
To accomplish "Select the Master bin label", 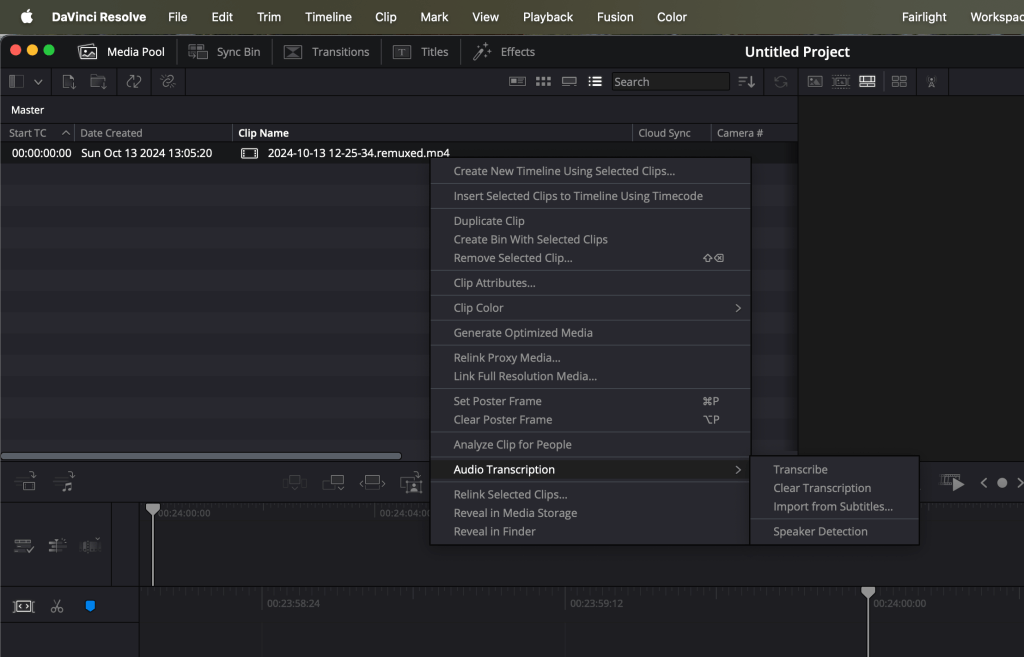I will [x=27, y=110].
